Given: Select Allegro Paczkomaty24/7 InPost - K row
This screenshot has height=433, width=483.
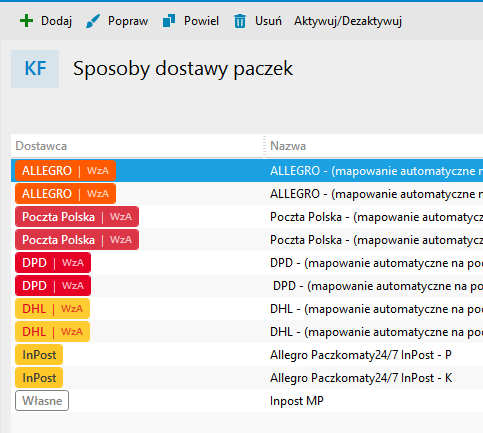Looking at the screenshot, I should click(247, 378).
